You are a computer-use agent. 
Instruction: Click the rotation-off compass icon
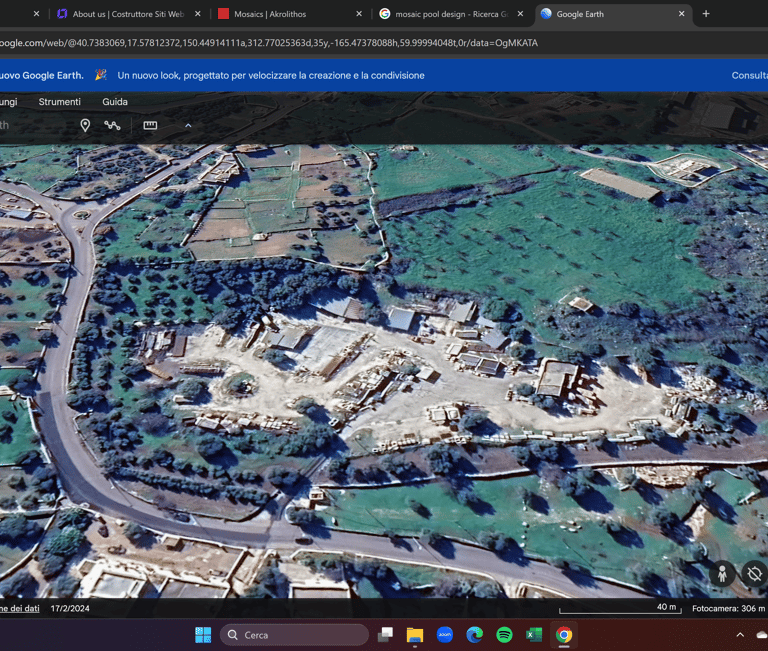coord(754,574)
